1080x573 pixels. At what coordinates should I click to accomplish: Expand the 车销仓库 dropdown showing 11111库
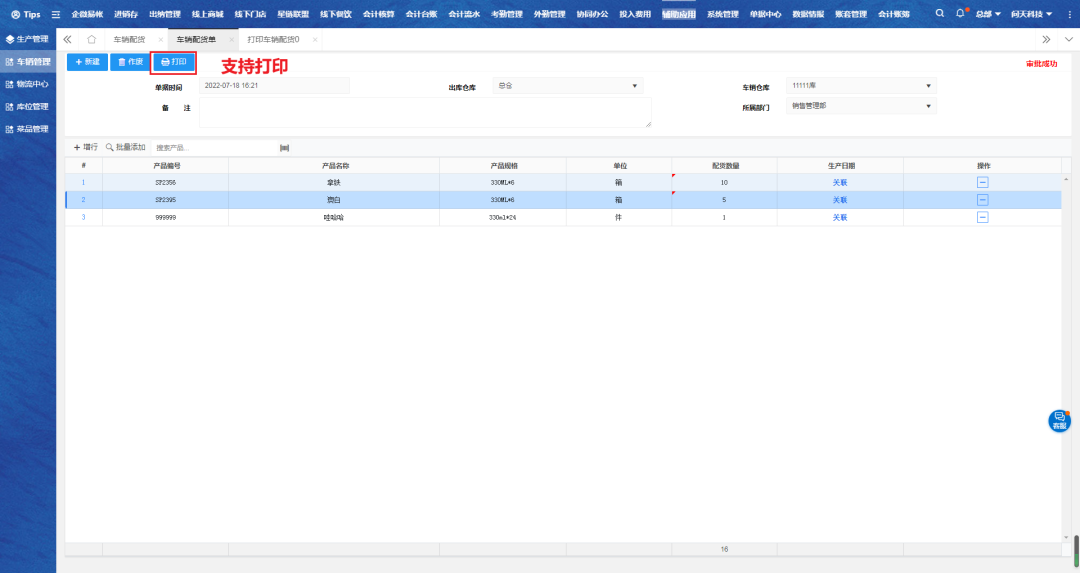(x=928, y=86)
